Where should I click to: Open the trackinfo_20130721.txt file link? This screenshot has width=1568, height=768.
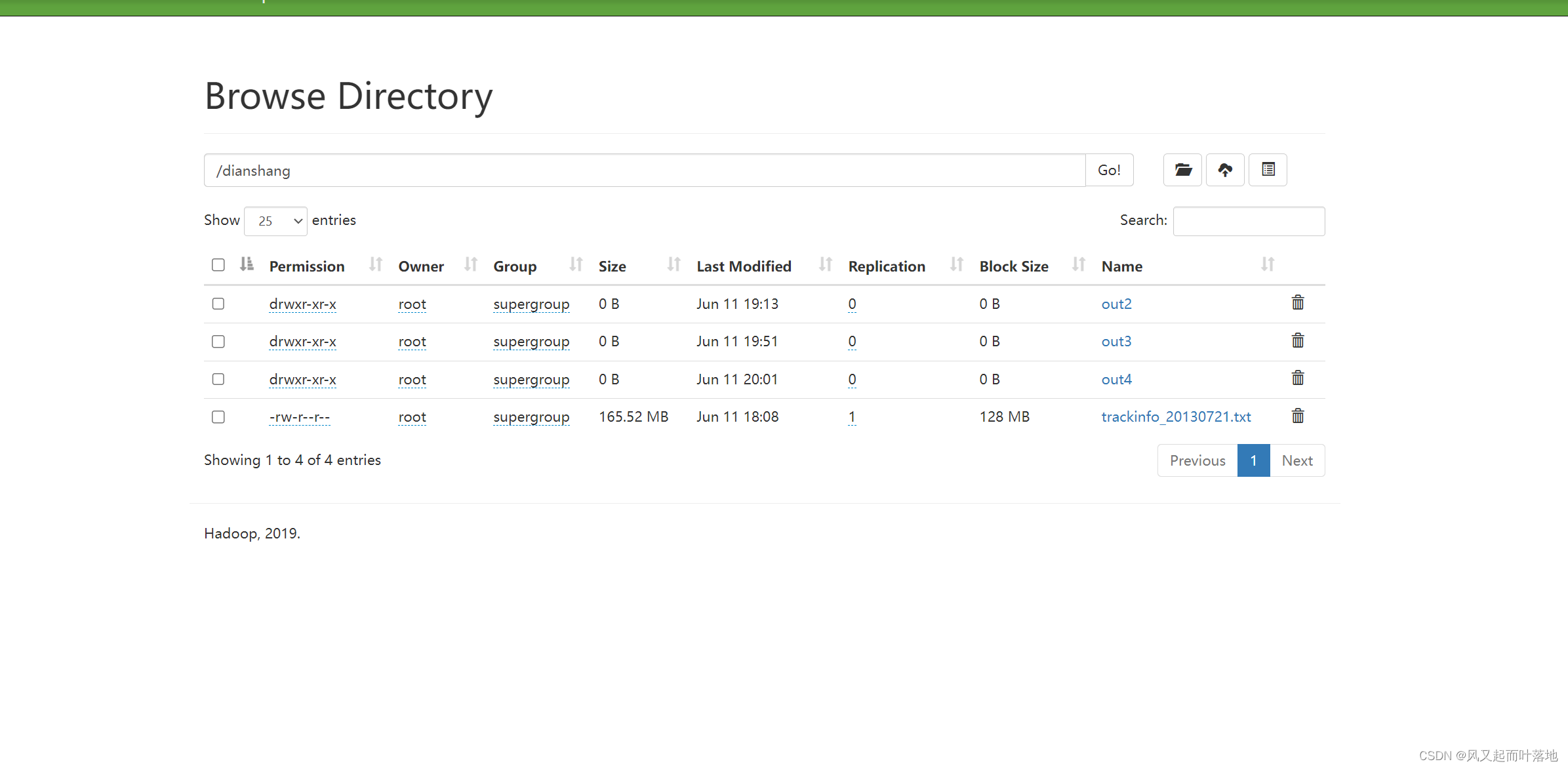(x=1176, y=416)
